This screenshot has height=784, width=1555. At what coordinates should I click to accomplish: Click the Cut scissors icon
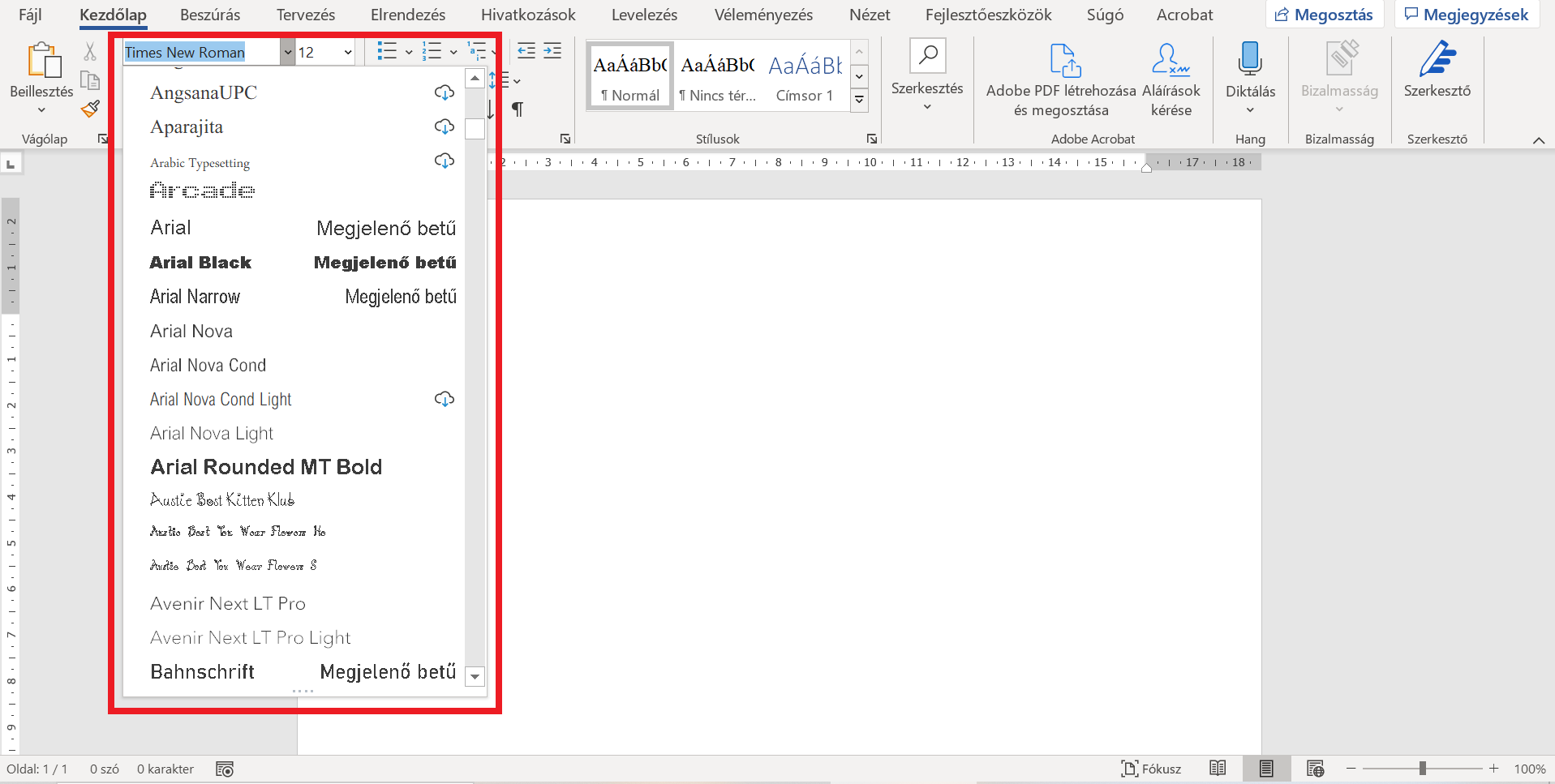coord(90,52)
